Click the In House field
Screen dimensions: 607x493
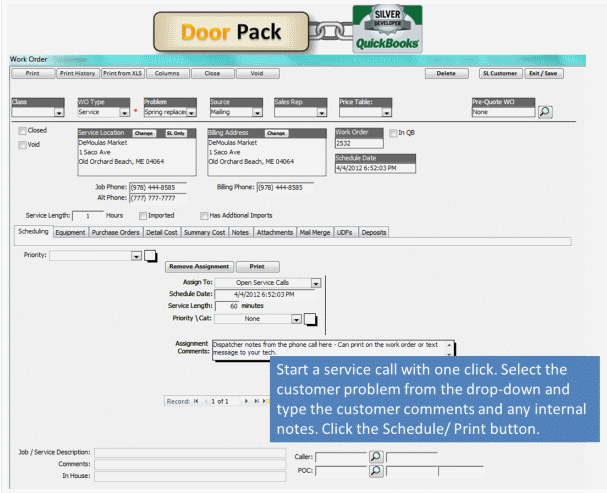(190, 476)
